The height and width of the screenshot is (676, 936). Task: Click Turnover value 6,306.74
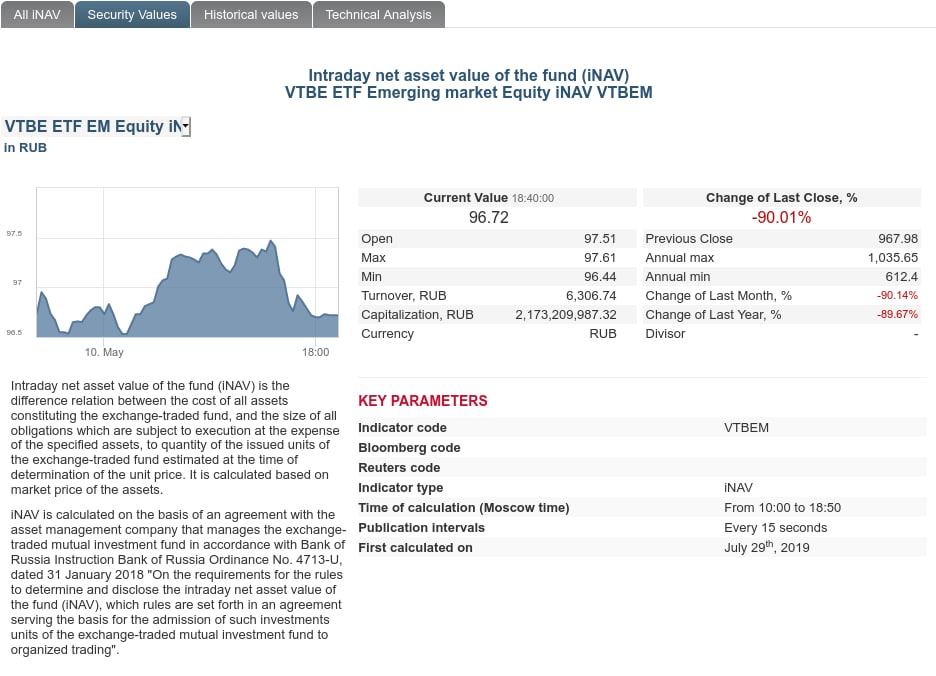tap(591, 296)
